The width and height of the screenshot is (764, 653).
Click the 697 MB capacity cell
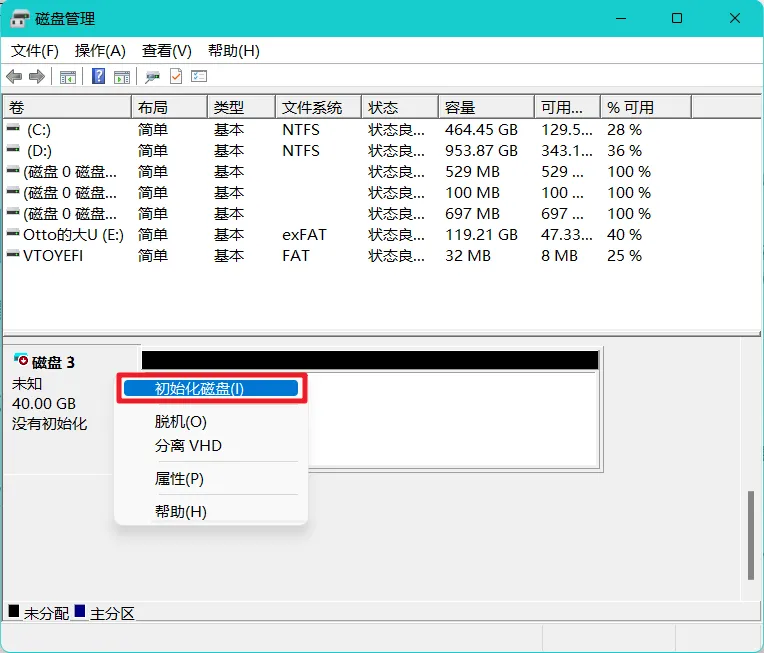[x=473, y=213]
